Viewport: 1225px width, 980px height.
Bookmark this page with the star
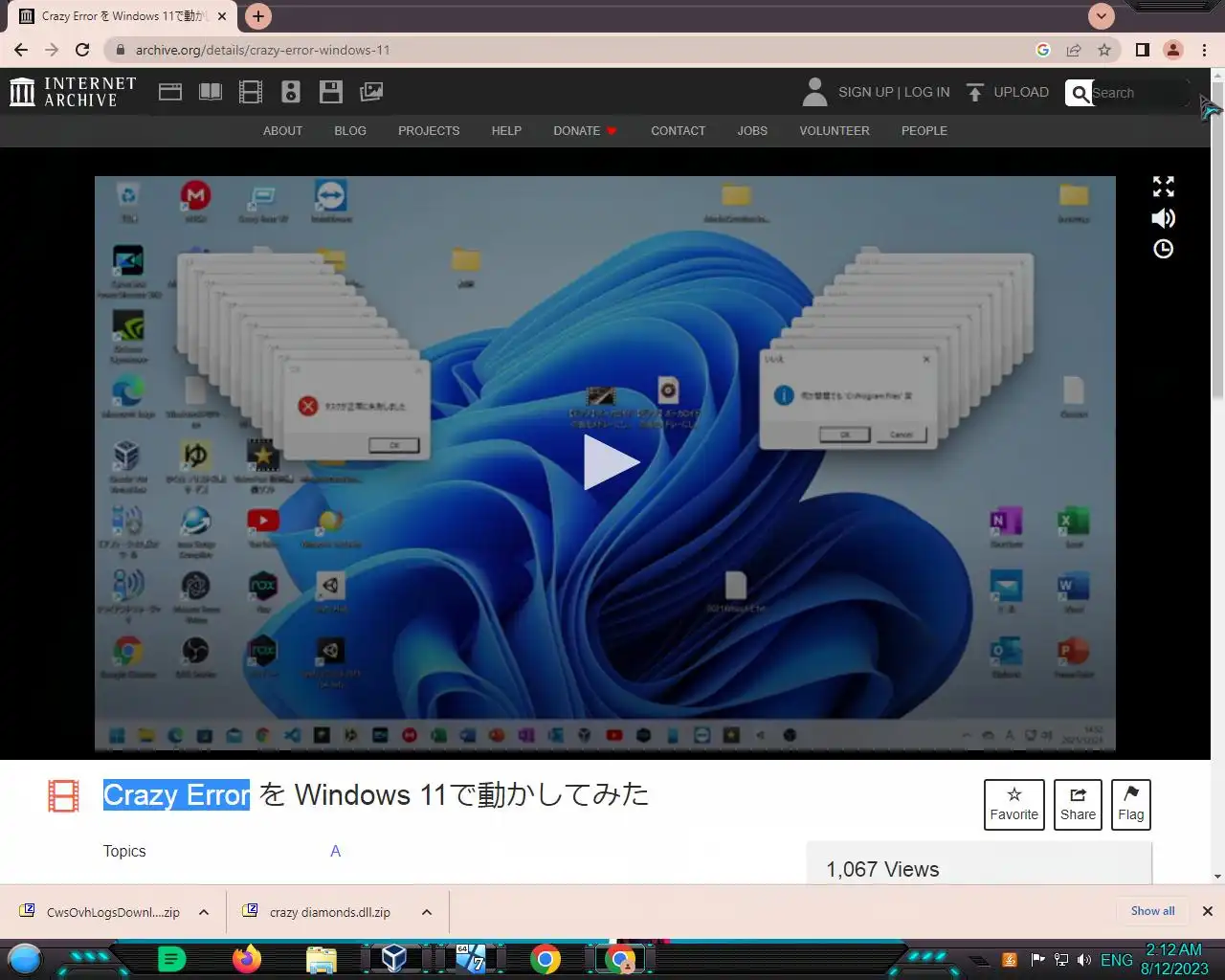(1104, 50)
